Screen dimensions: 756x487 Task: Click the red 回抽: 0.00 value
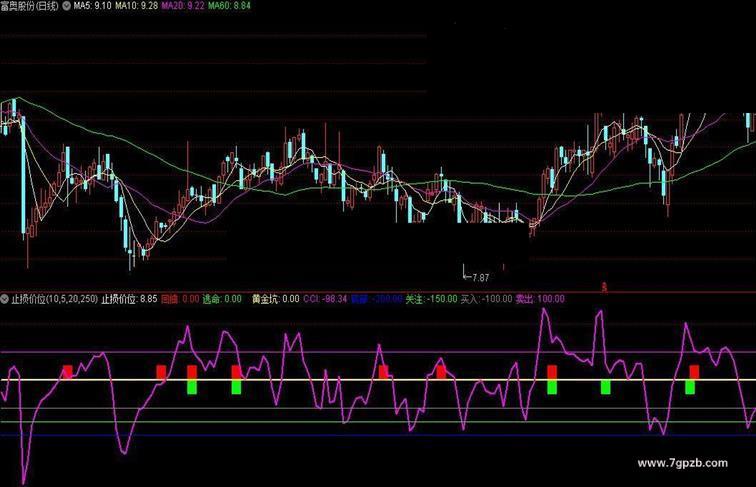180,299
